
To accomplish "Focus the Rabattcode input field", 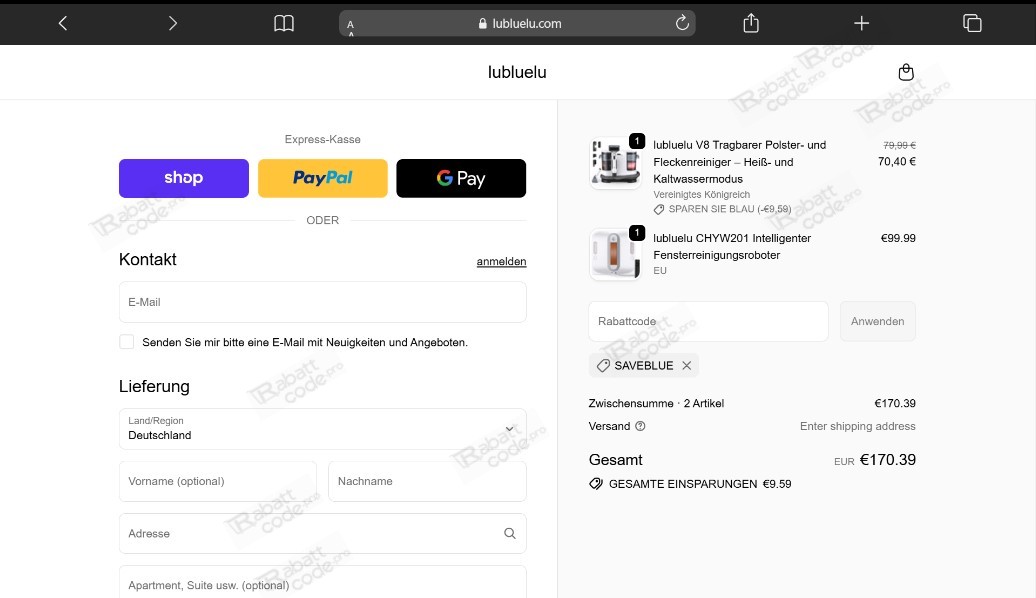I will (x=708, y=322).
